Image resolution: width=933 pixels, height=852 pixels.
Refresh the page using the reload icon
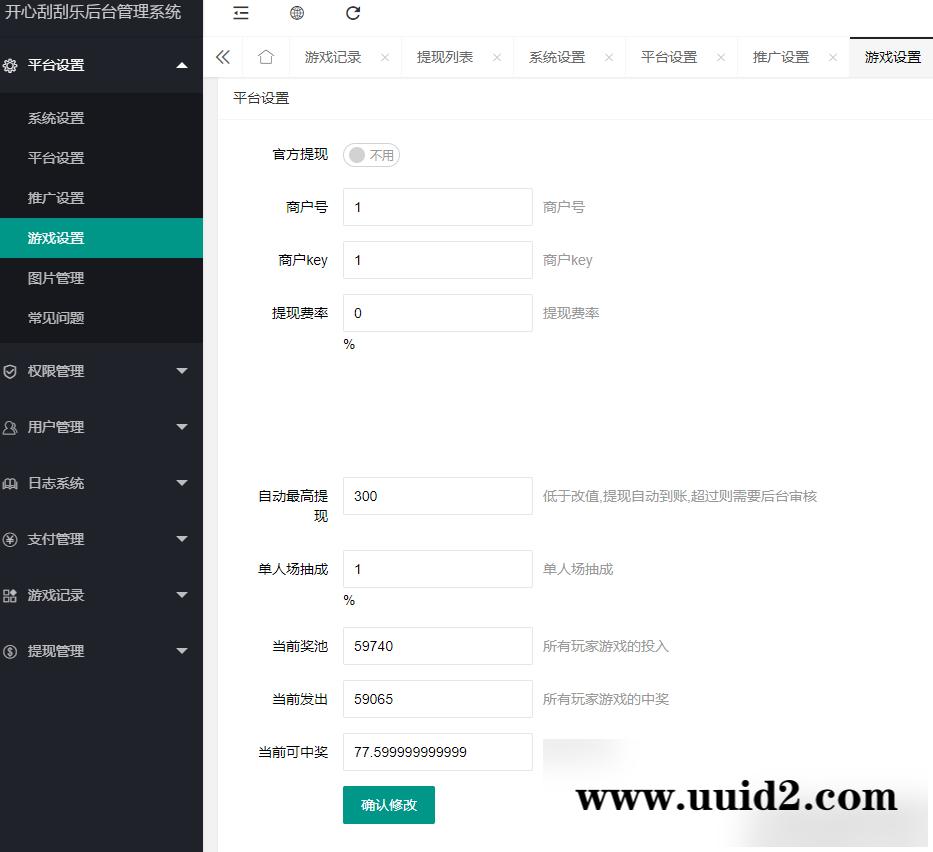click(352, 13)
